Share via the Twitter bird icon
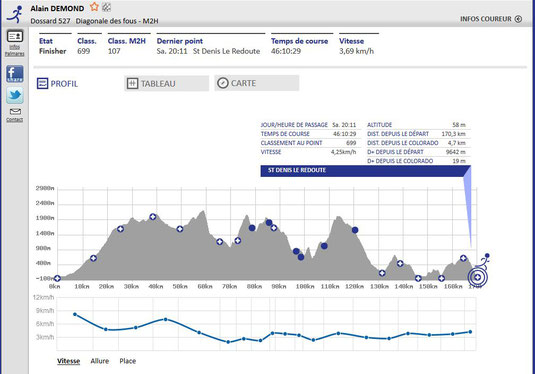This screenshot has height=374, width=535. coord(15,95)
